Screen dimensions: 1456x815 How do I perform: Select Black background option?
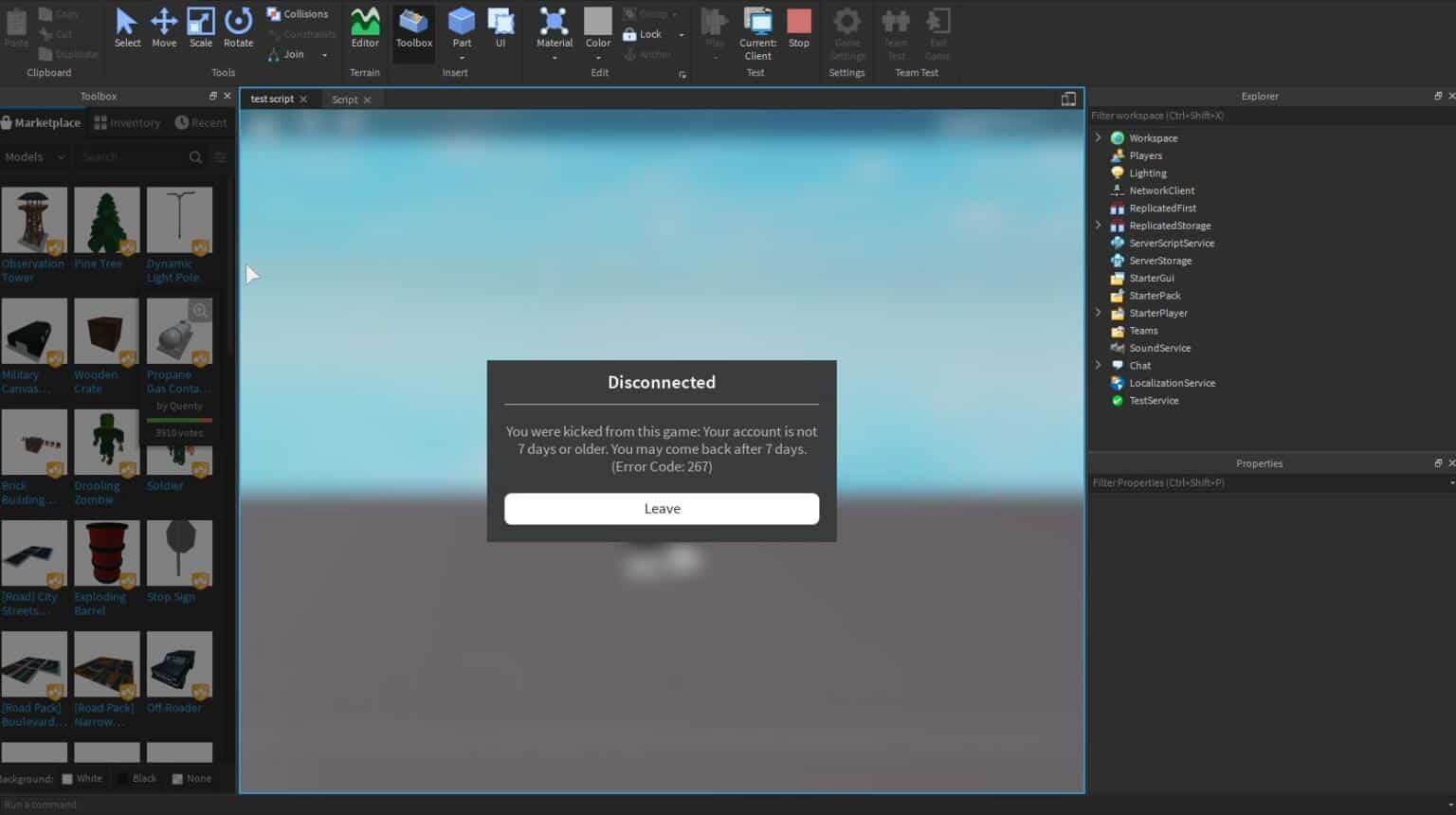[x=136, y=779]
